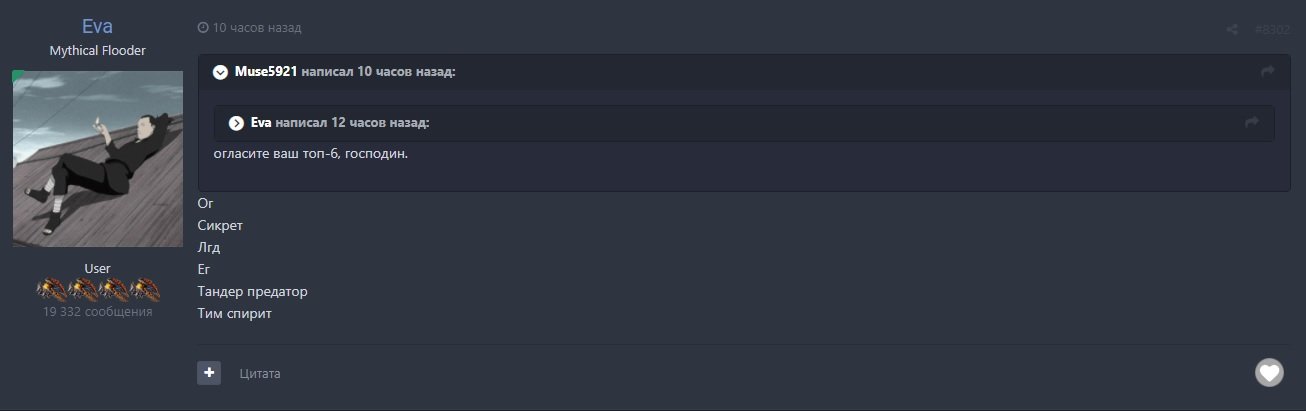Expand the nested Eva quote
1306x411 pixels.
(237, 123)
